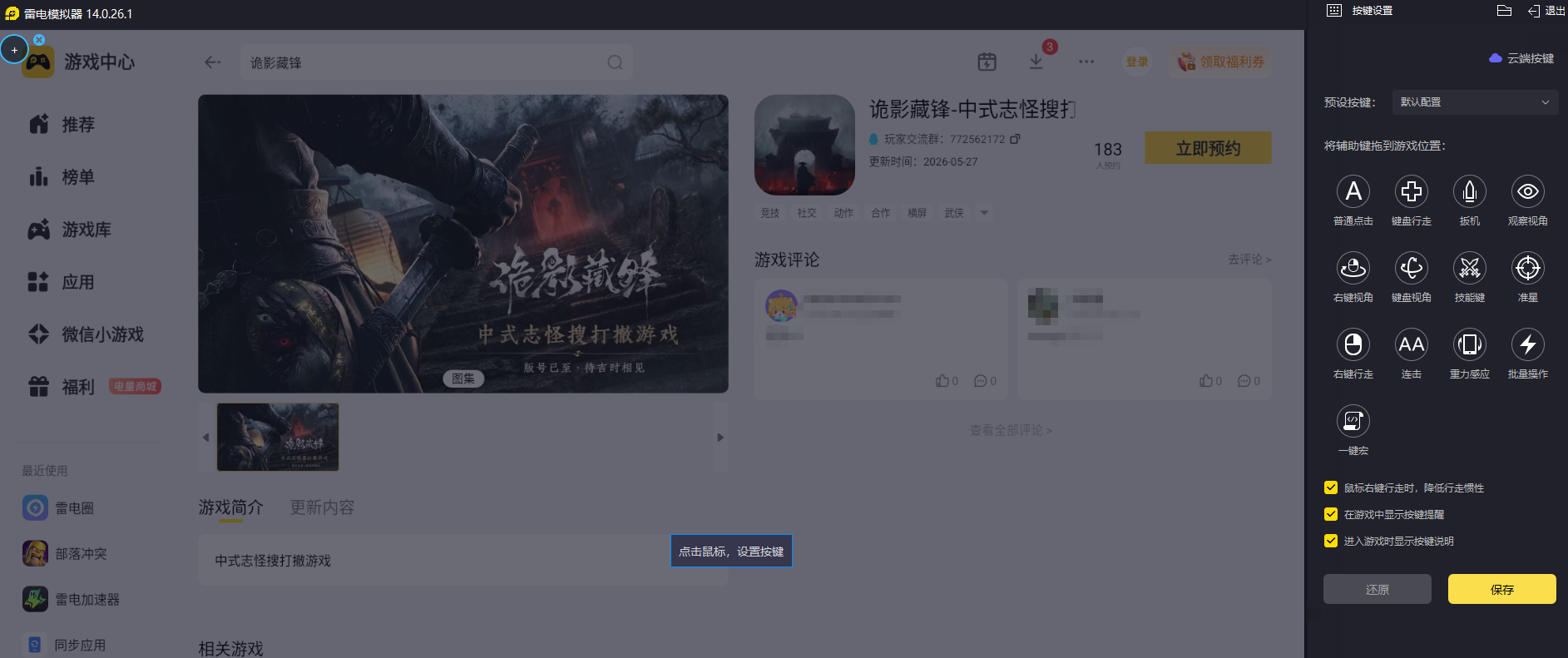This screenshot has width=1568, height=658.
Task: Click the 社交 tag
Action: [807, 213]
